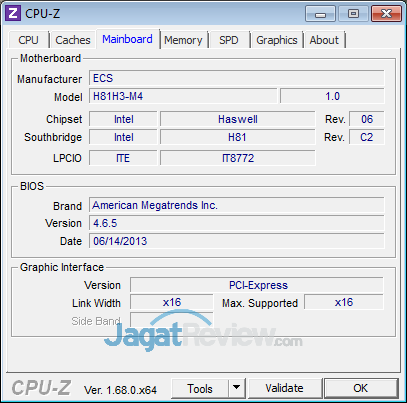Click the model revision field 1.0
Screen dimensions: 407x403
coord(332,96)
